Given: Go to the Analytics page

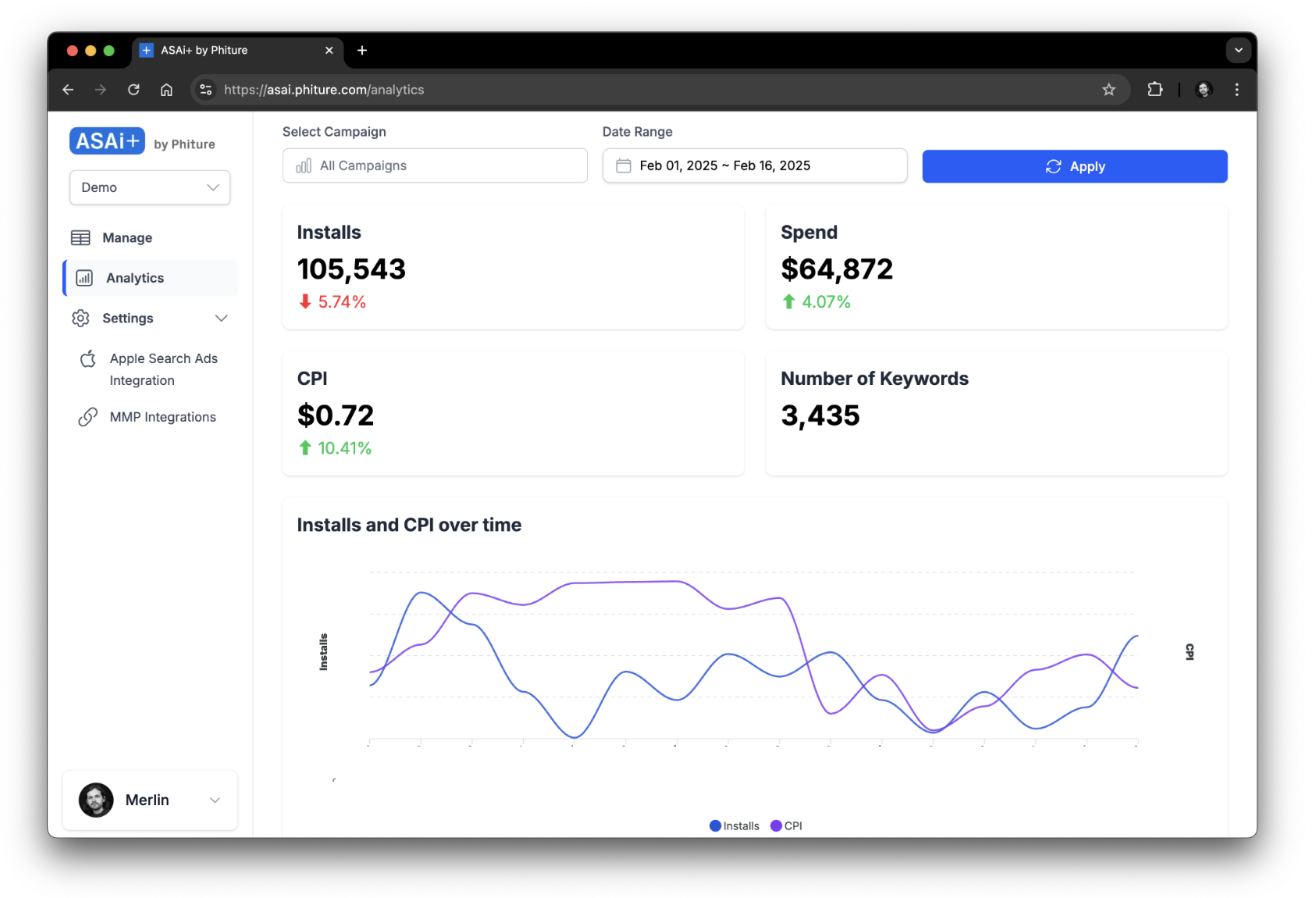Looking at the screenshot, I should pyautogui.click(x=135, y=279).
